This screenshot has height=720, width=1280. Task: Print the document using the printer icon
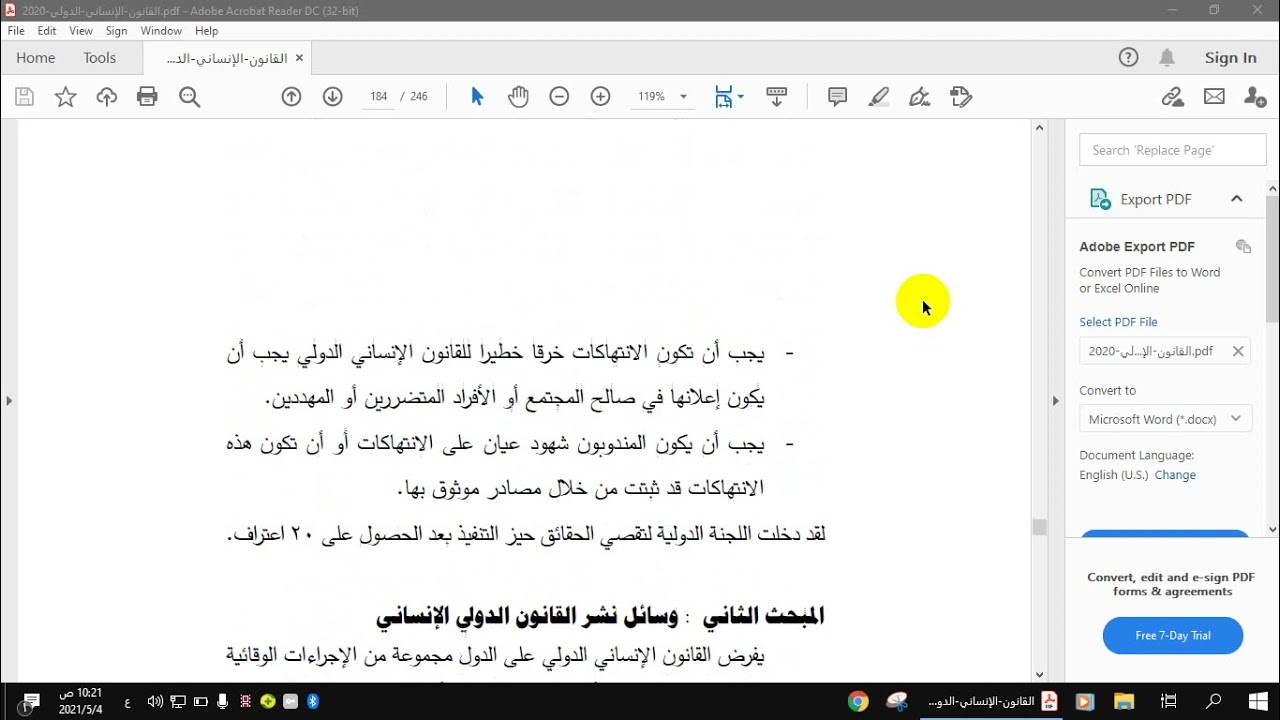click(147, 97)
